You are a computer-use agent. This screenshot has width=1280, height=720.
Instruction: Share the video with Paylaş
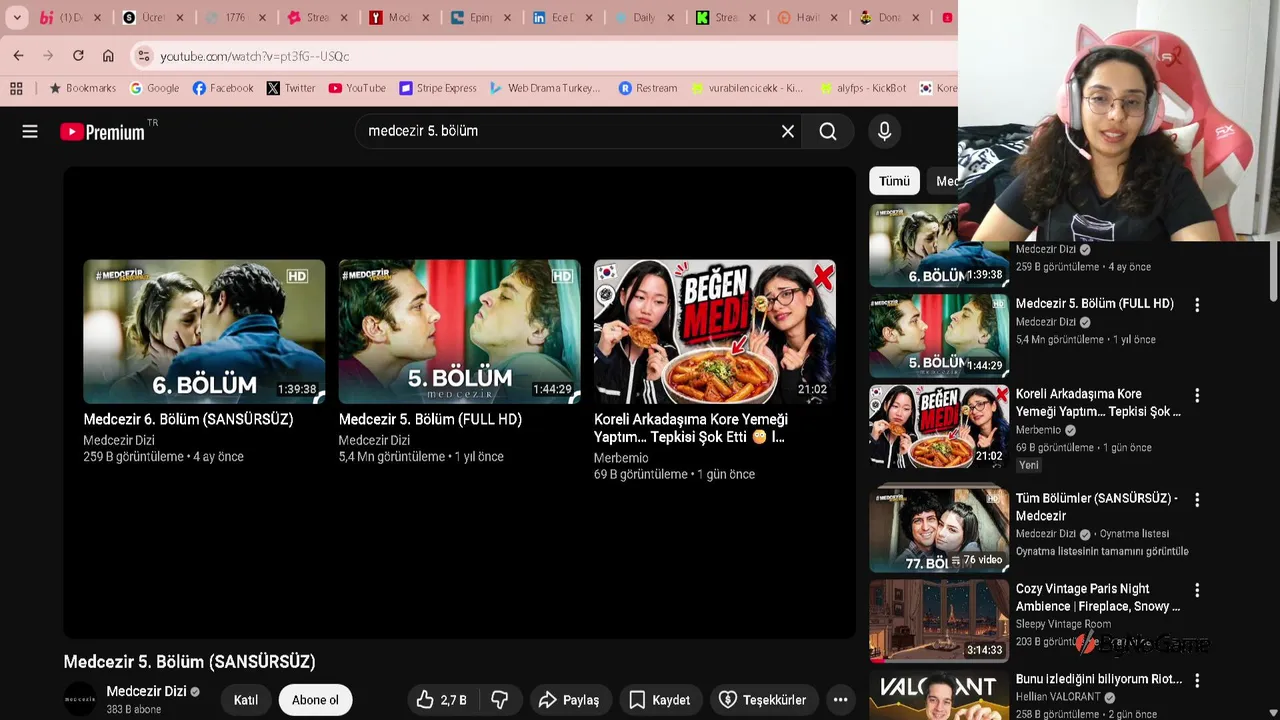coord(568,700)
